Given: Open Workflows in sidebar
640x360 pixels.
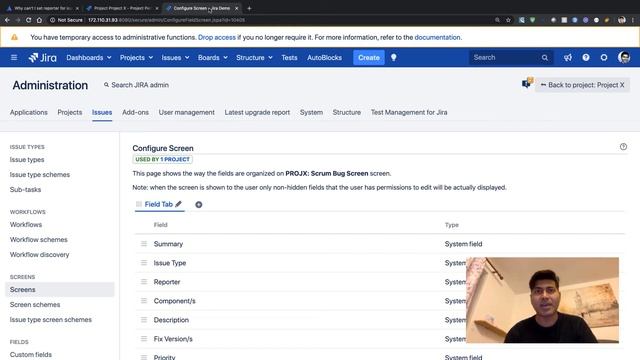Looking at the screenshot, I should pos(26,224).
